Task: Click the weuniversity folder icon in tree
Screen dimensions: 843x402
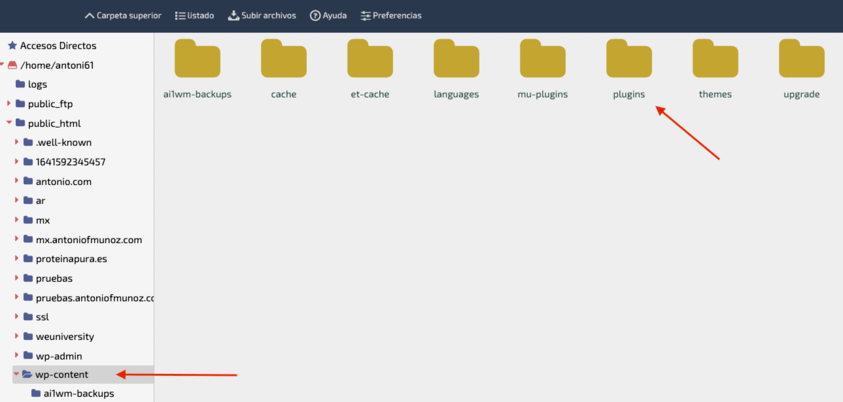Action: pyautogui.click(x=28, y=336)
